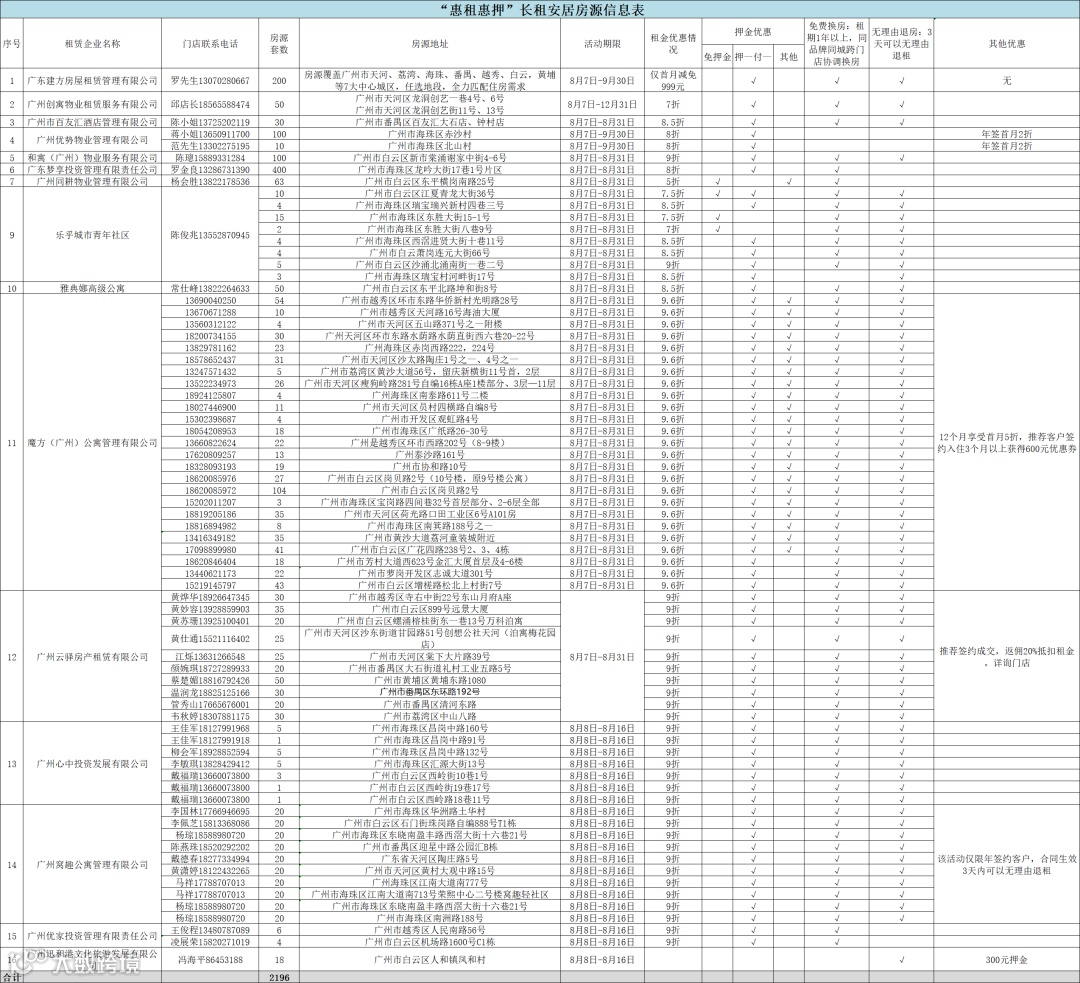Select contact cell 邱店长18565588474
The width and height of the screenshot is (1080, 983).
pos(210,105)
